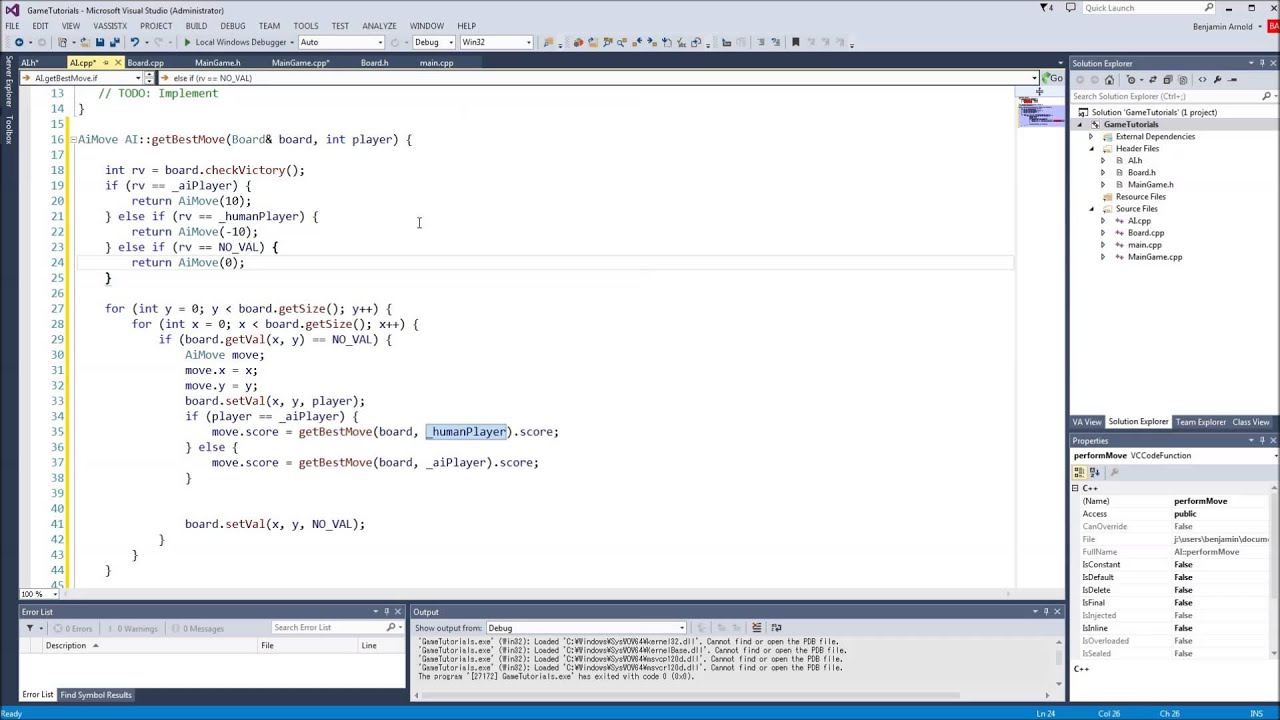Open the BUILD menu
The height and width of the screenshot is (720, 1280).
click(196, 26)
